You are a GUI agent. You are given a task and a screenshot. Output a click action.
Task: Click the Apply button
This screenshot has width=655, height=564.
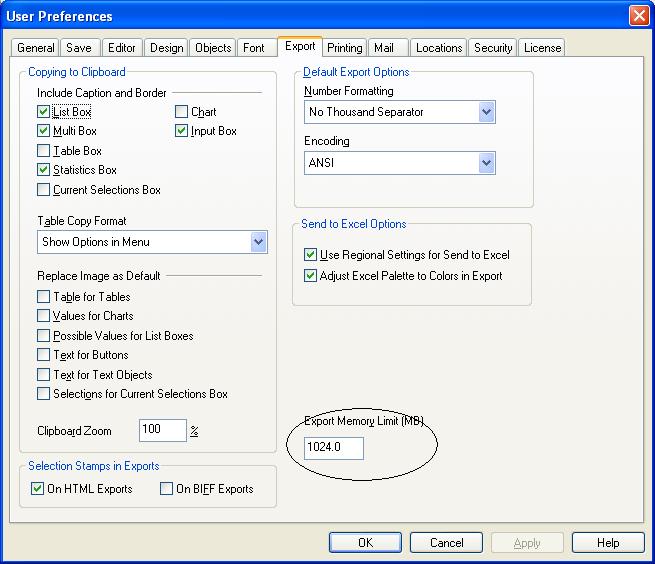(527, 543)
